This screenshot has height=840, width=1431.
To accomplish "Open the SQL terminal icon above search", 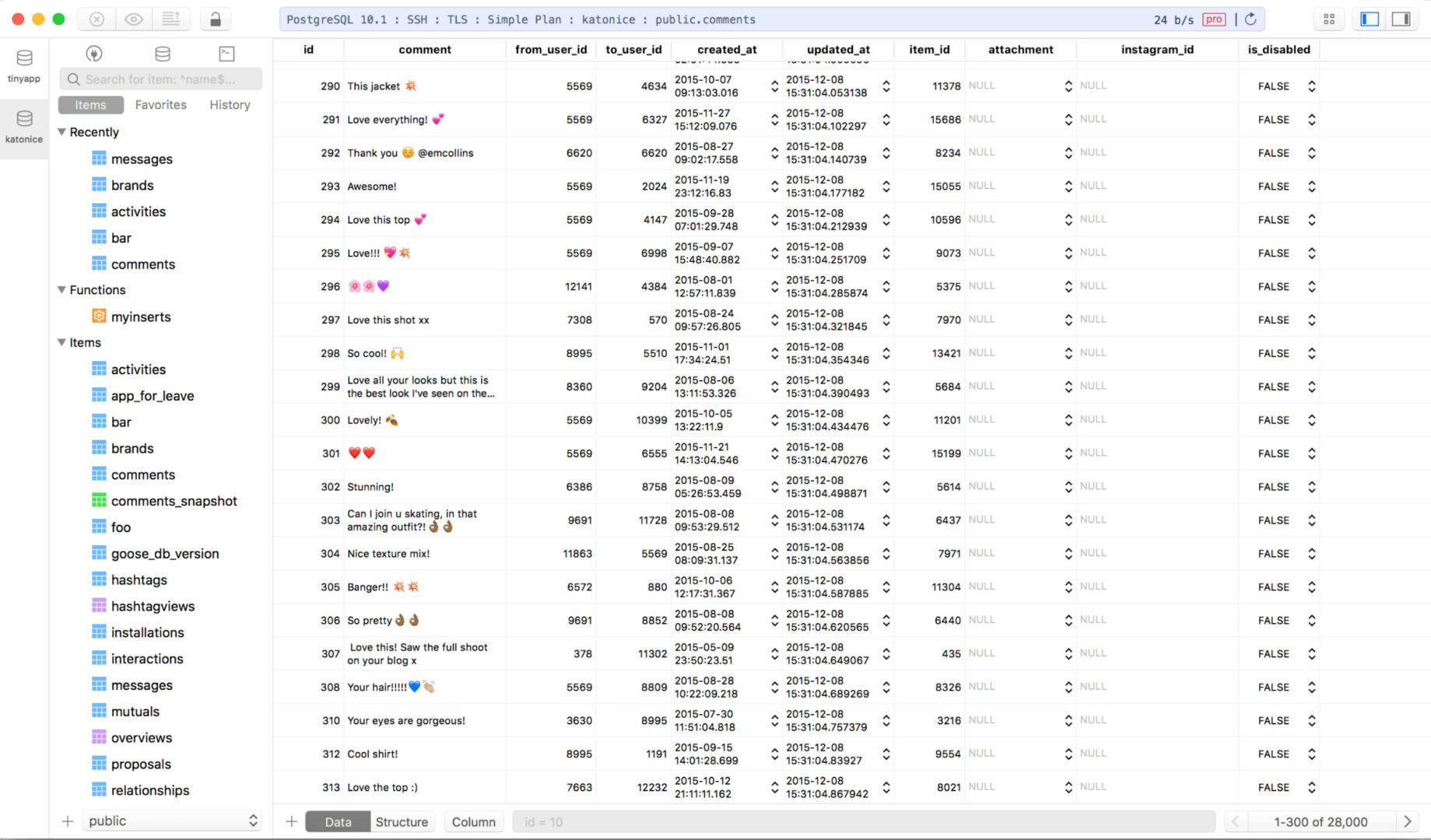I will [226, 54].
